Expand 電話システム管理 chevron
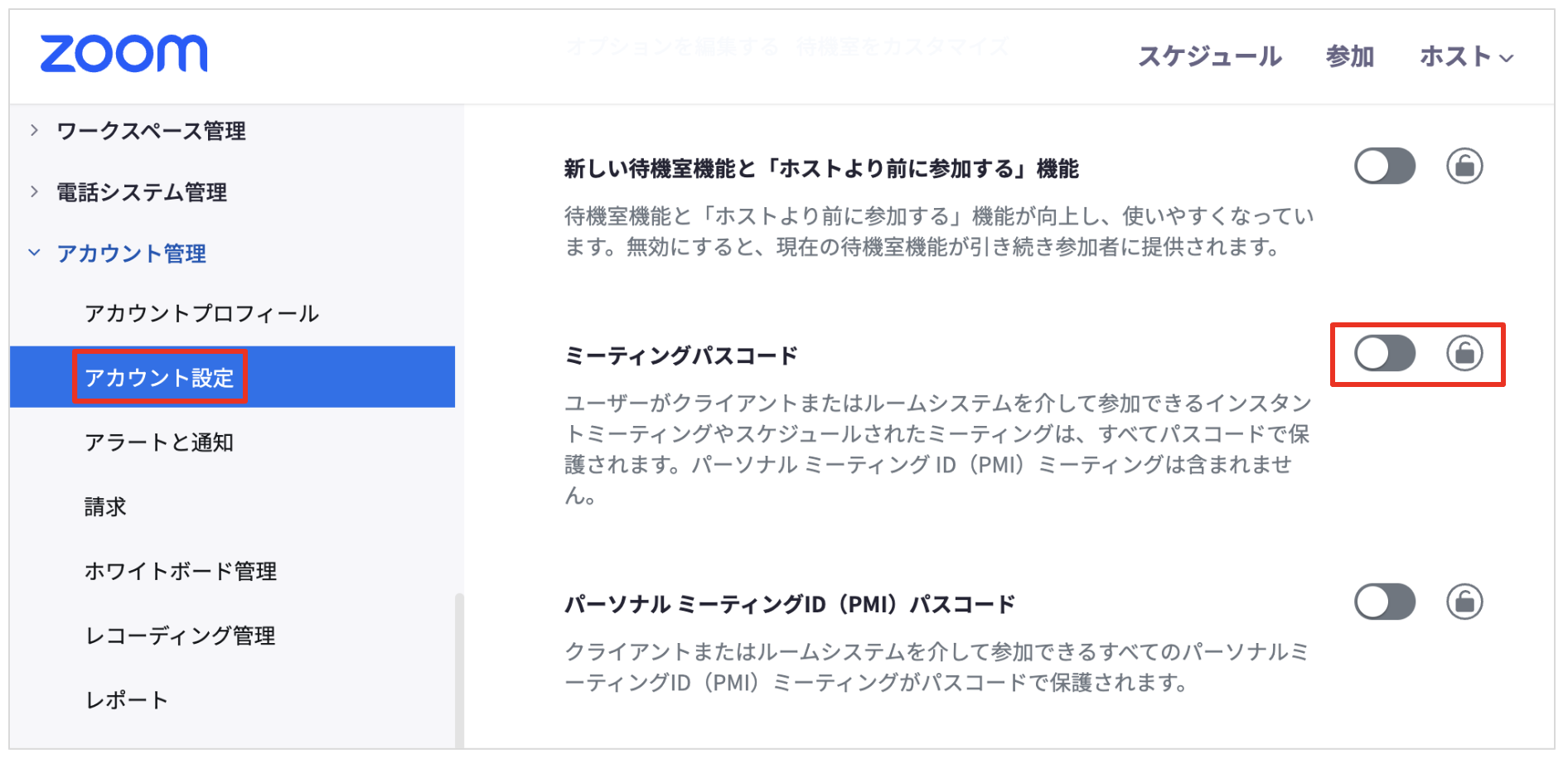This screenshot has height=764, width=1568. 34,191
